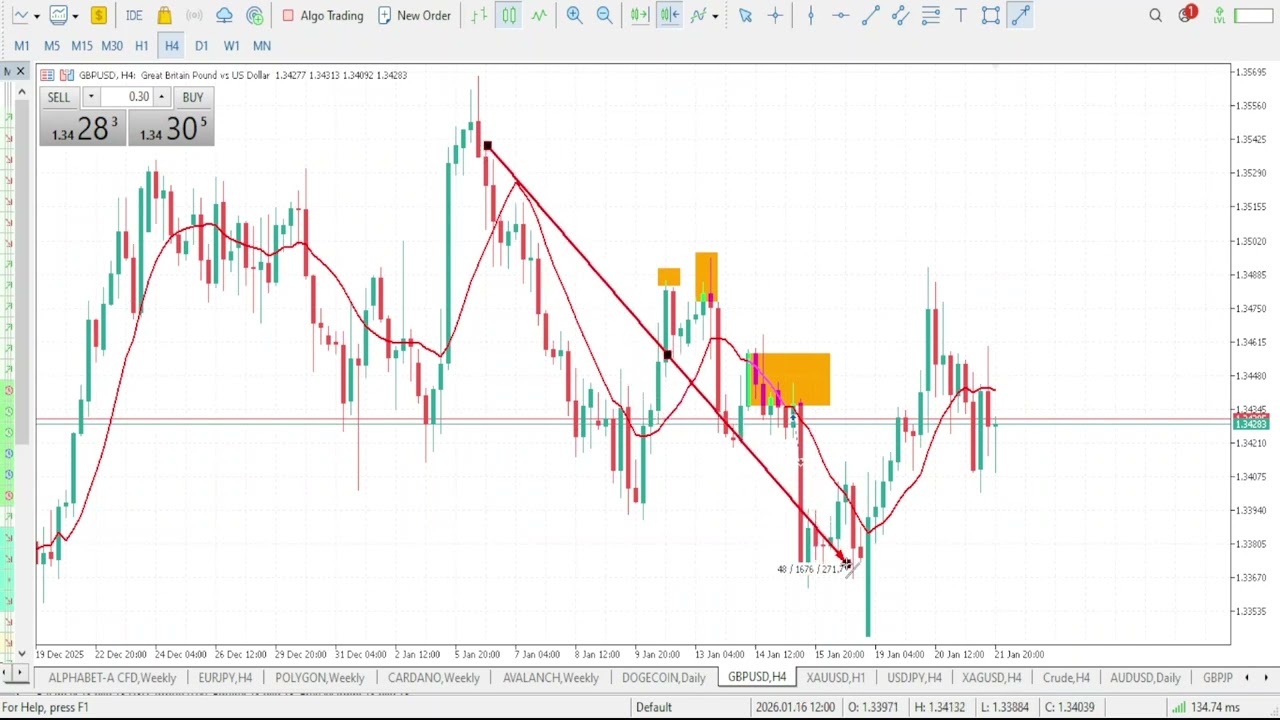1280x720 pixels.
Task: Select the crosshair tool
Action: coord(775,15)
